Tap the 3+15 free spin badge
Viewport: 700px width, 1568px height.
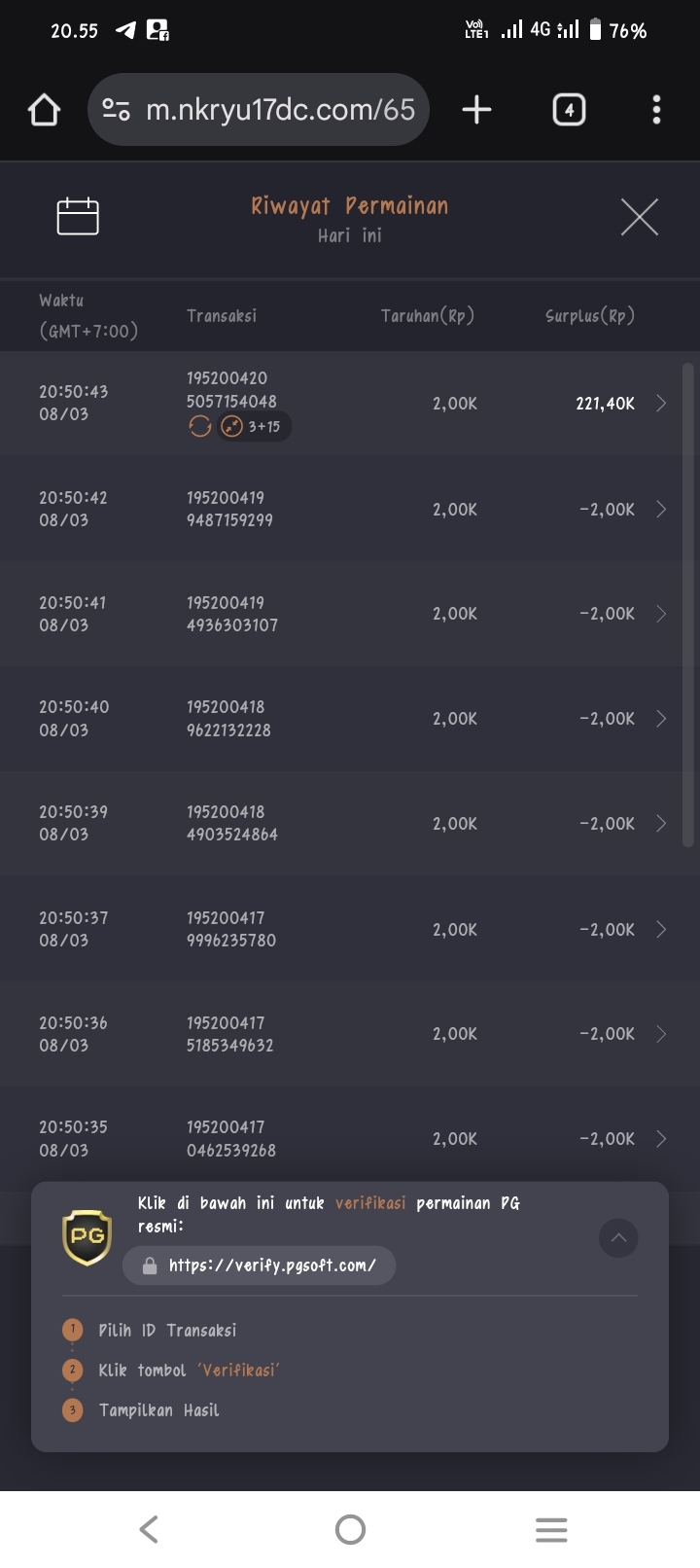coord(255,426)
